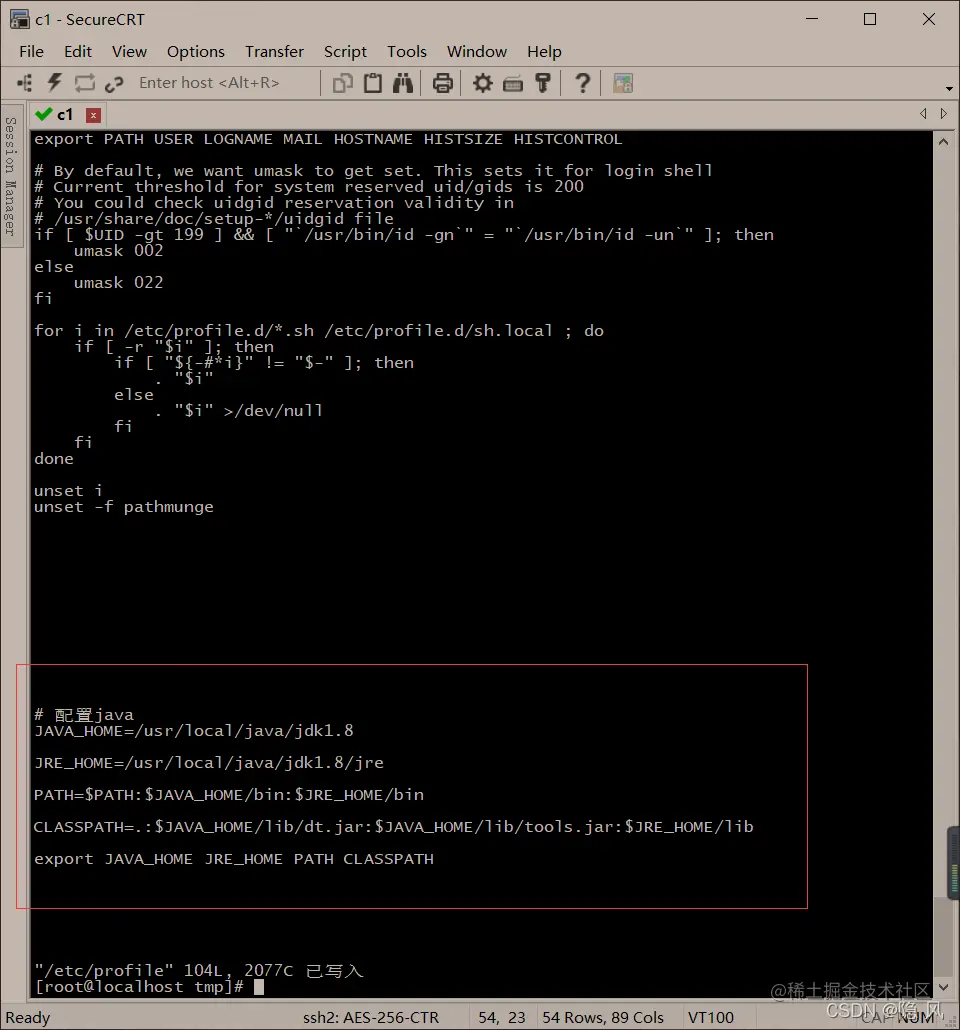Open the Window menu

pos(477,51)
